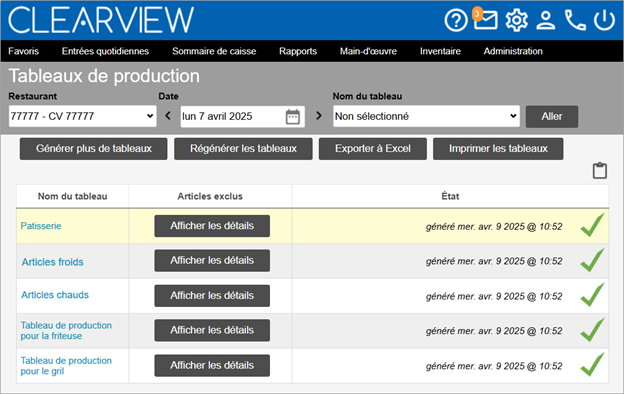Image resolution: width=624 pixels, height=394 pixels.
Task: Click the green checkmark for Articles chauds
Action: [x=593, y=295]
